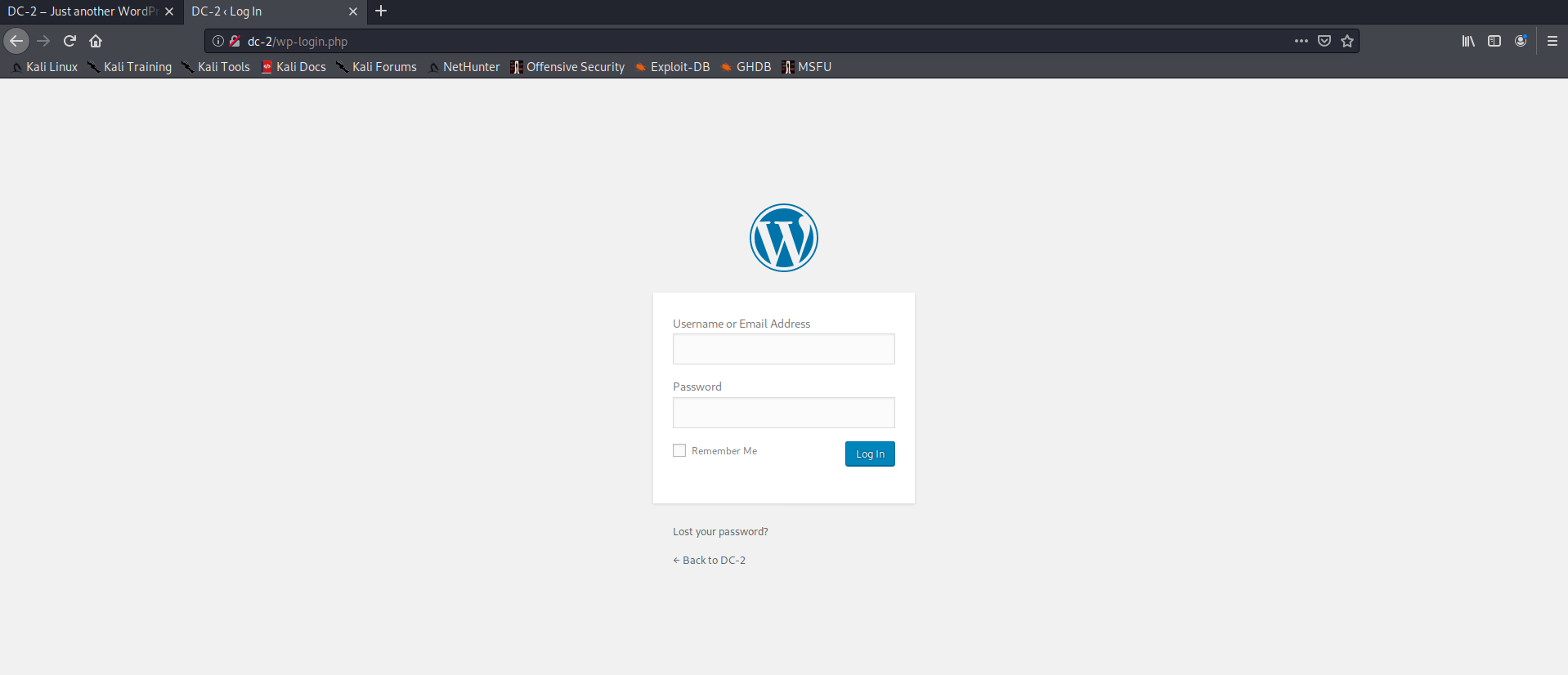Open the NetHunter bookmark
This screenshot has width=1568, height=675.
pos(464,67)
